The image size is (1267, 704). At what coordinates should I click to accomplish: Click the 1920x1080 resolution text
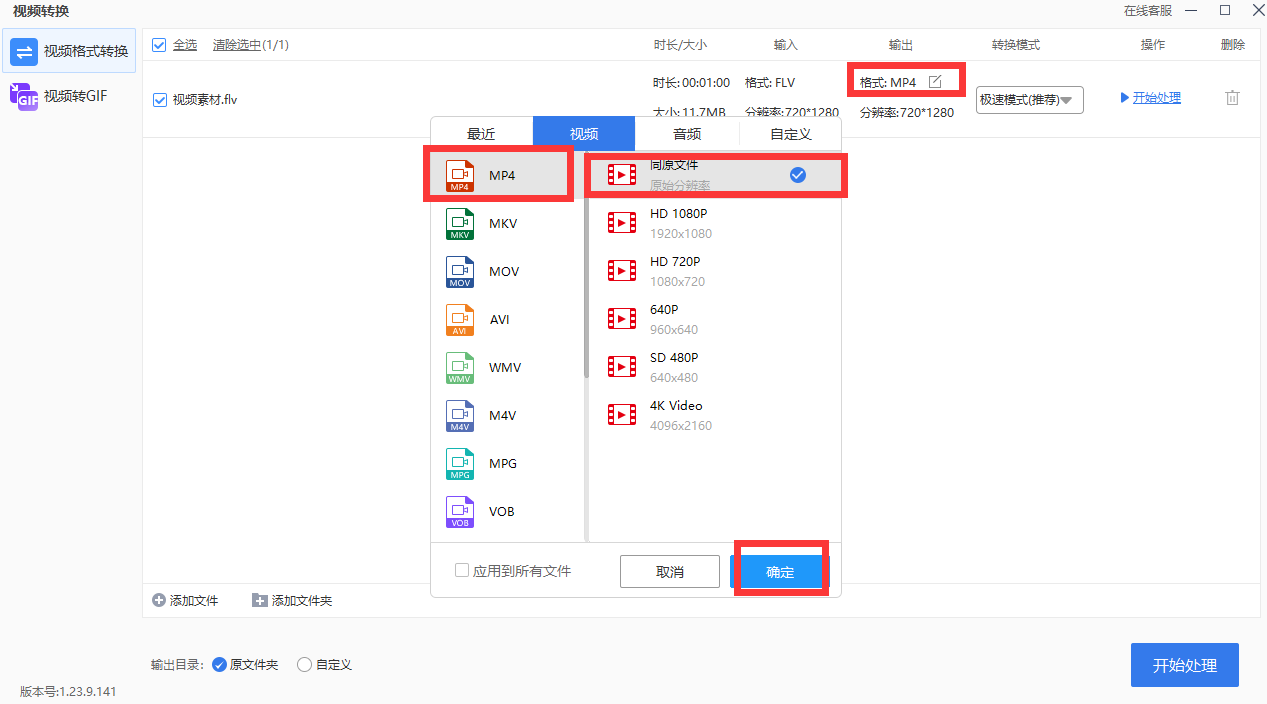681,234
